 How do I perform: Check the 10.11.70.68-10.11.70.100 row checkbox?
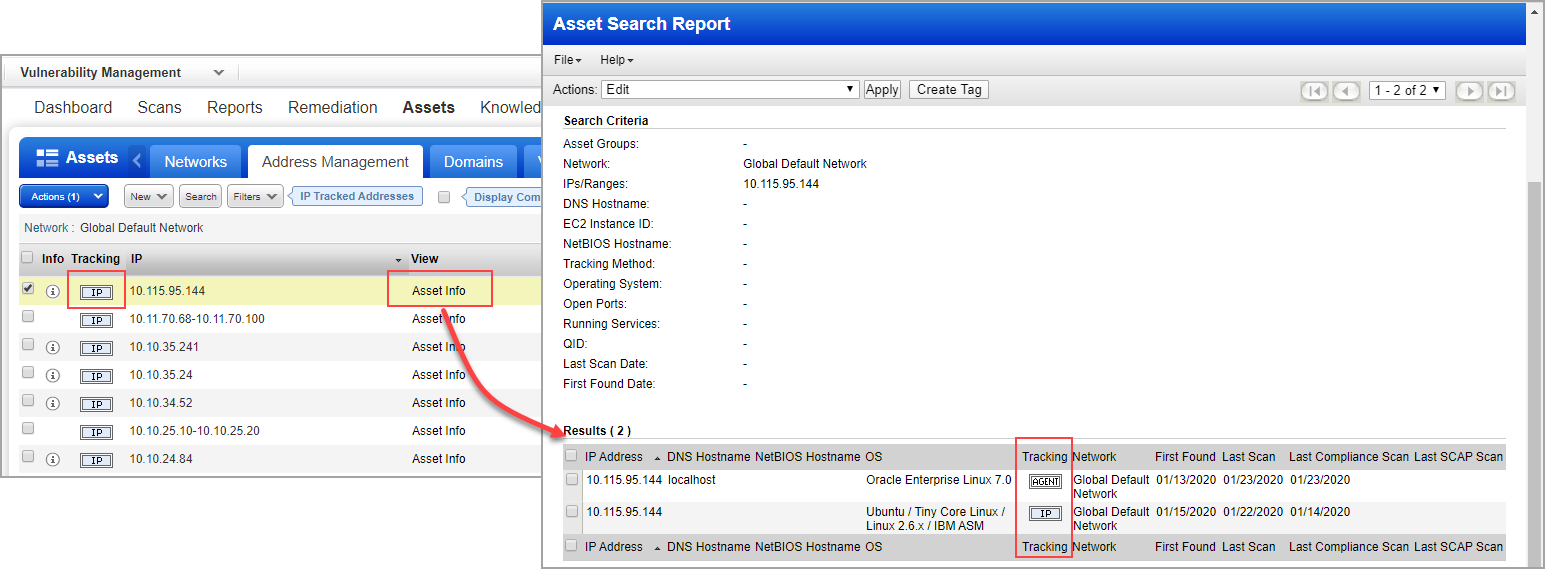click(x=28, y=316)
